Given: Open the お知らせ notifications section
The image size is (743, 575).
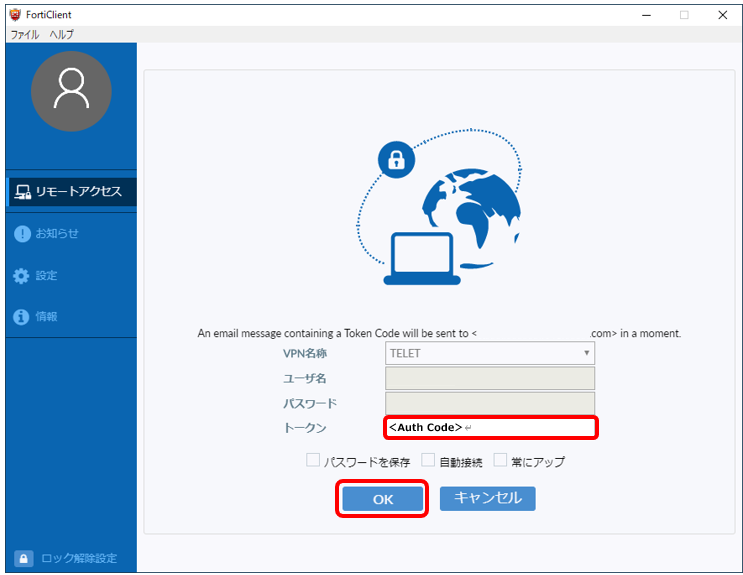Looking at the screenshot, I should [x=46, y=233].
